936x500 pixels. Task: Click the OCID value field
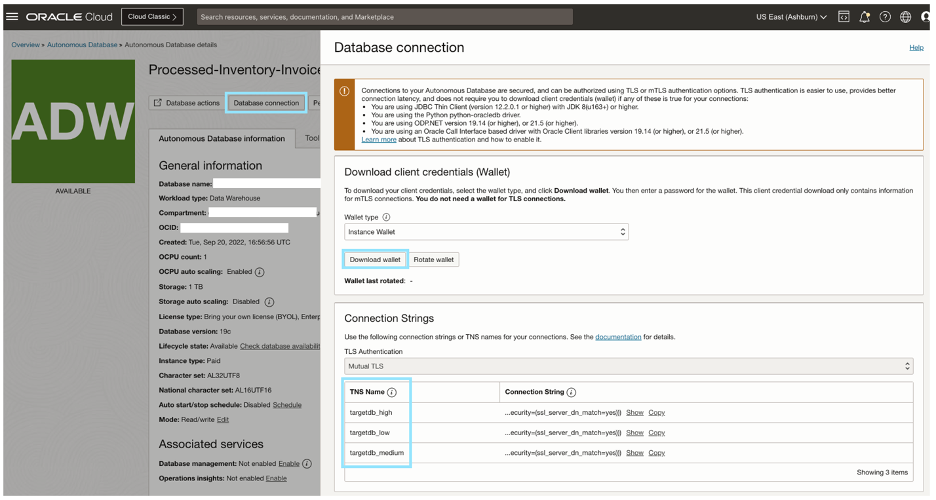pyautogui.click(x=235, y=228)
